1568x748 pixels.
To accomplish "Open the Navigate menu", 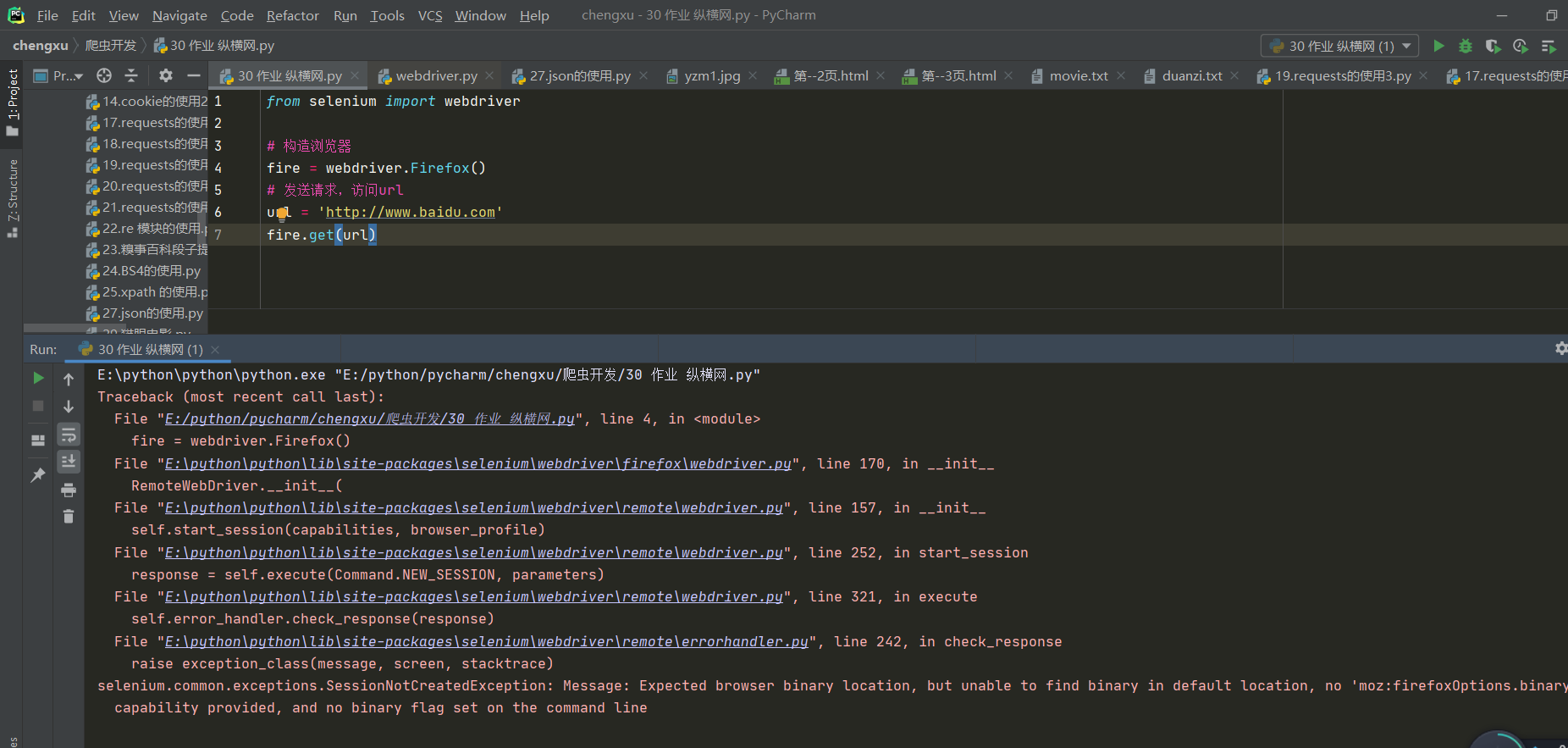I will tap(179, 15).
